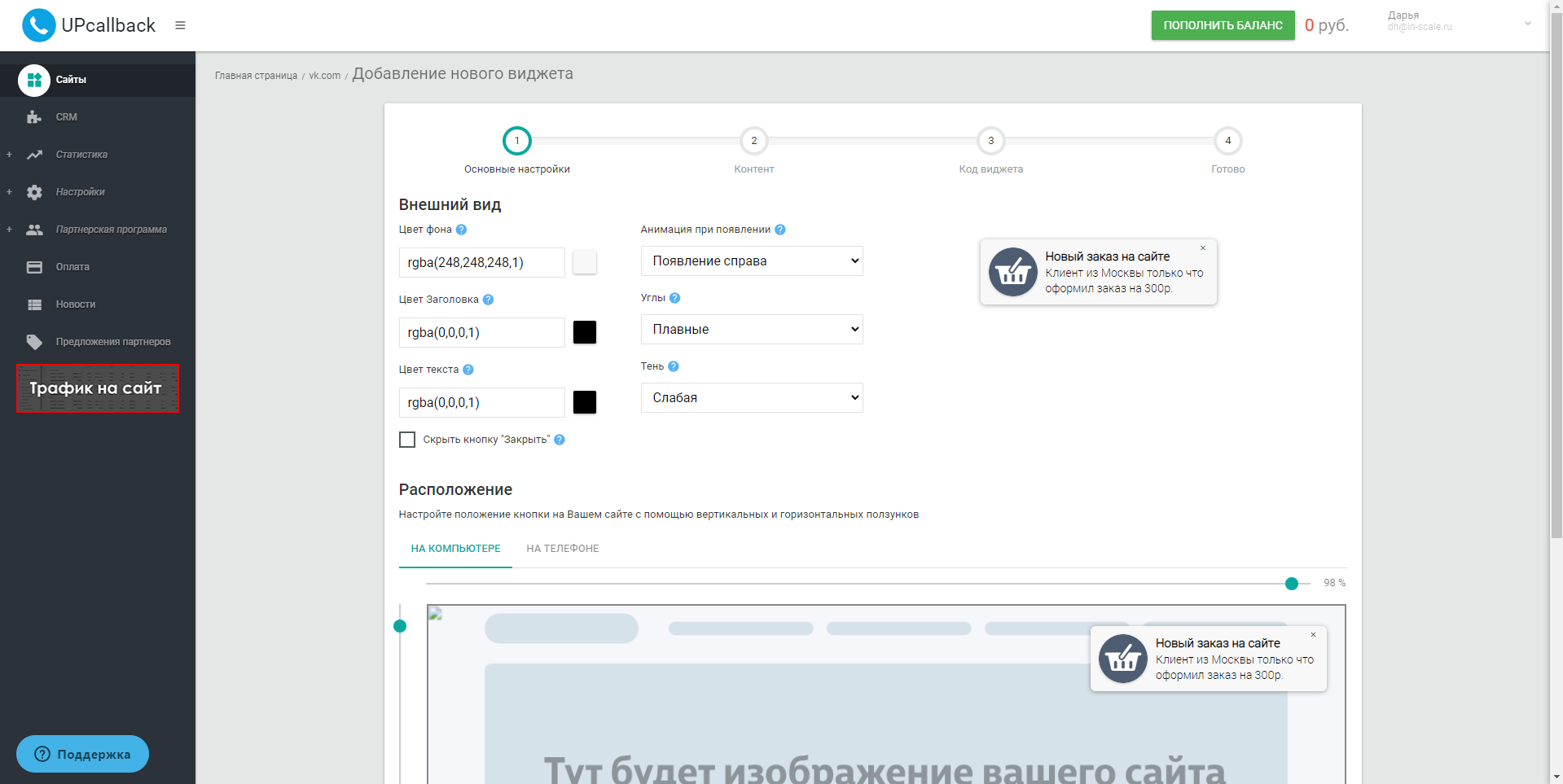Click the vertical position slider handle

click(400, 626)
